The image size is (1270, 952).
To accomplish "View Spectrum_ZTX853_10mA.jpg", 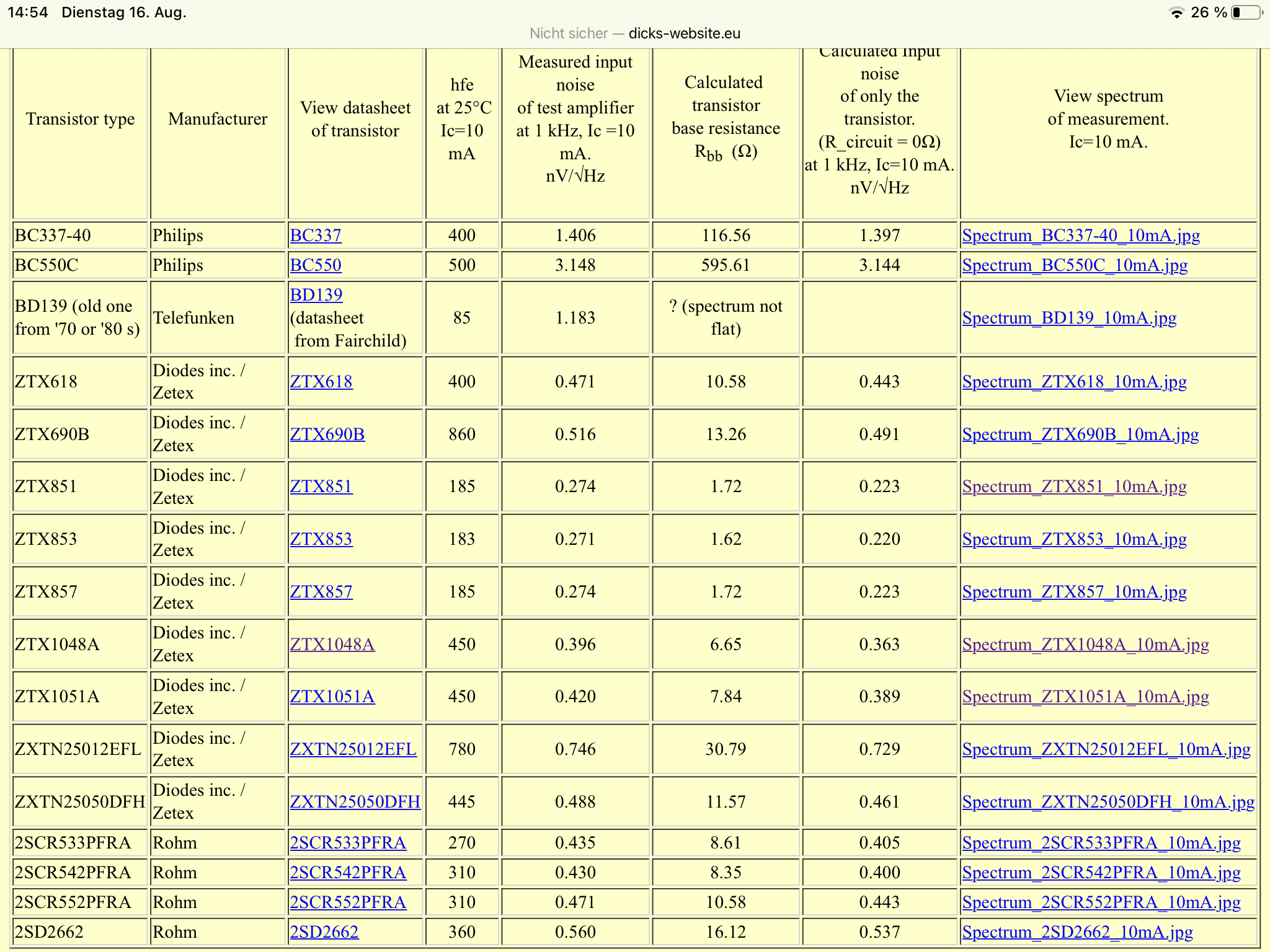I will coord(1075,539).
